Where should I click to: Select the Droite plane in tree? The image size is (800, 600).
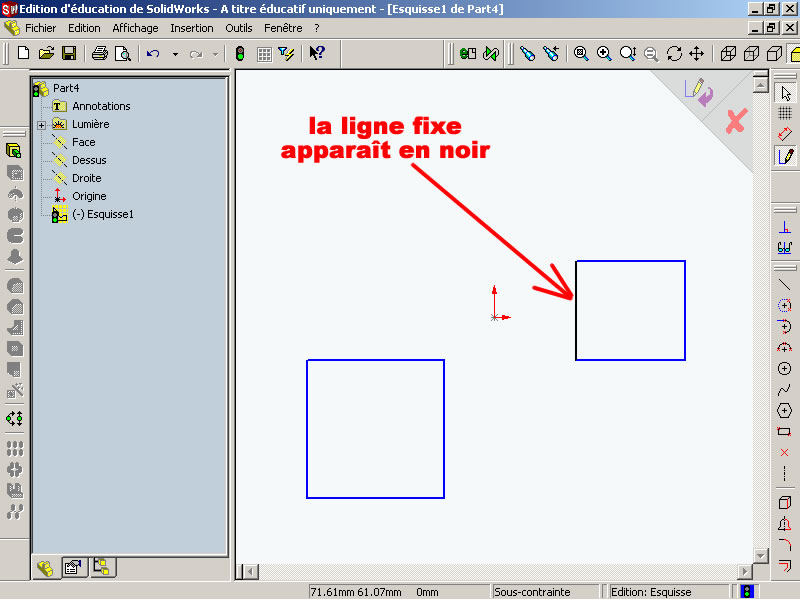pos(87,178)
